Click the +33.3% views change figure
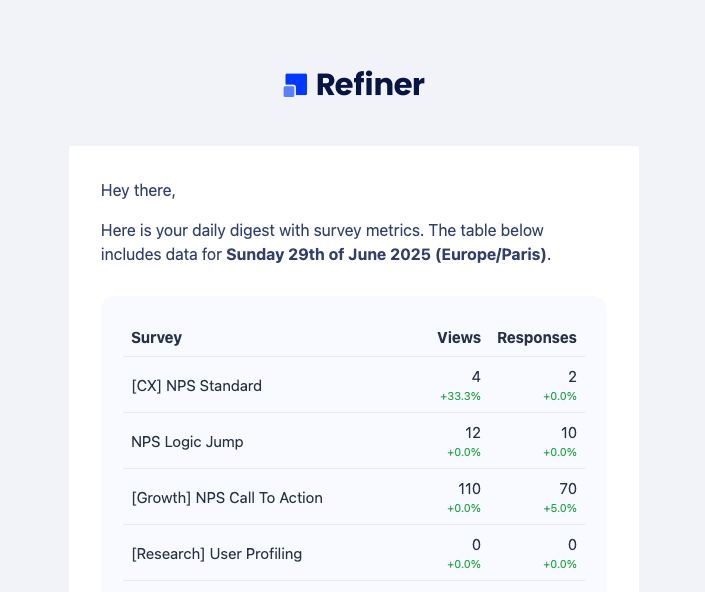This screenshot has height=592, width=705. 460,396
